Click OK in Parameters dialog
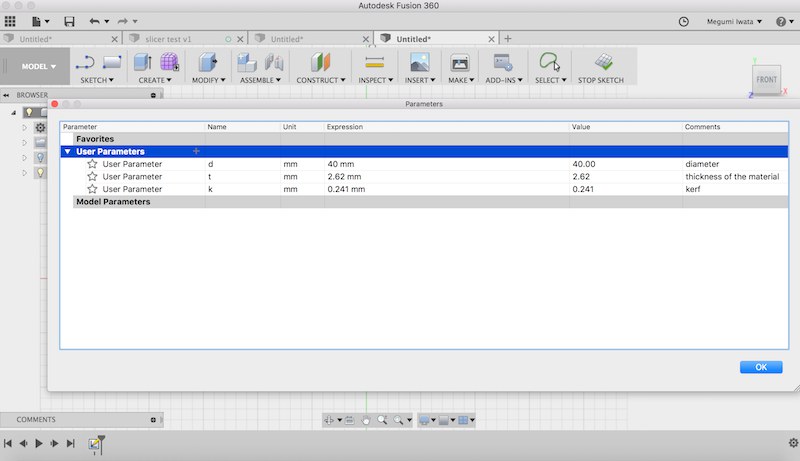Image resolution: width=800 pixels, height=461 pixels. coord(761,367)
